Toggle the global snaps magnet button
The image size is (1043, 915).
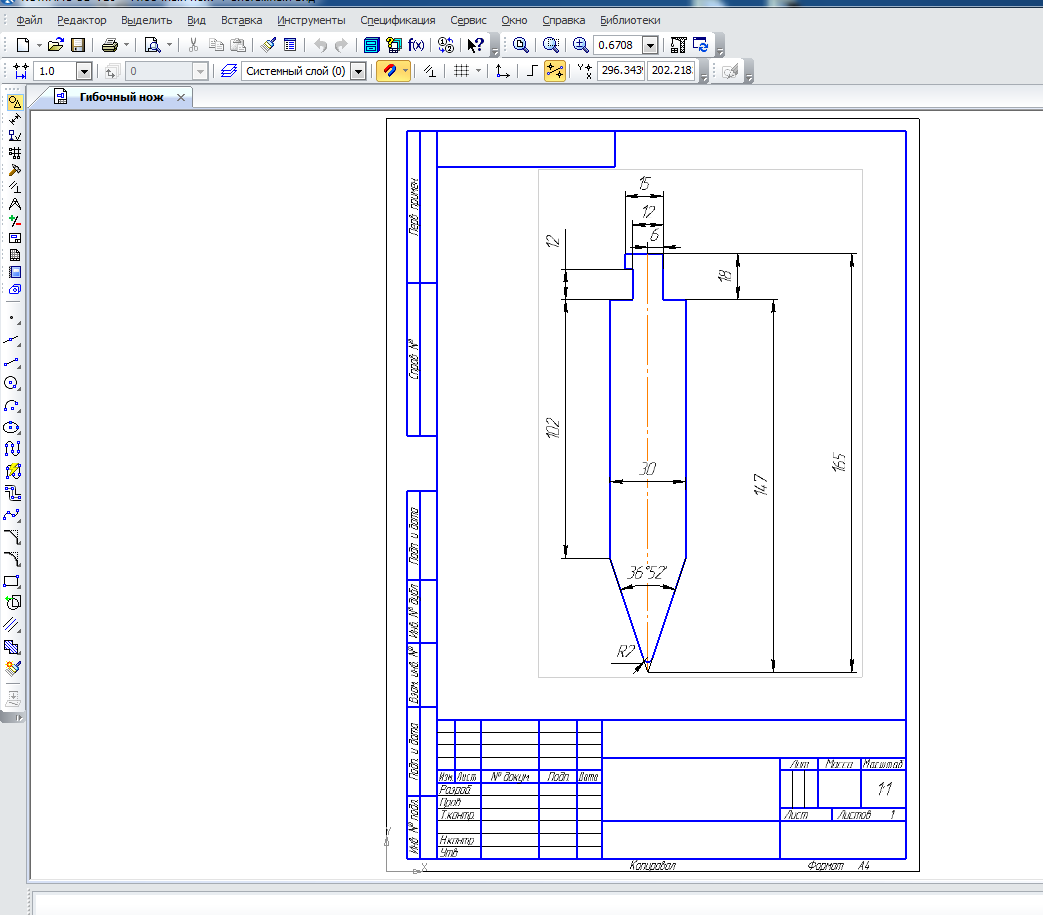point(389,71)
